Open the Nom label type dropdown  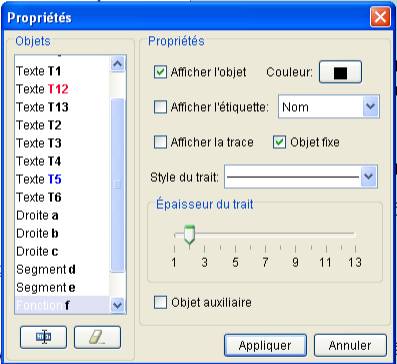click(329, 107)
